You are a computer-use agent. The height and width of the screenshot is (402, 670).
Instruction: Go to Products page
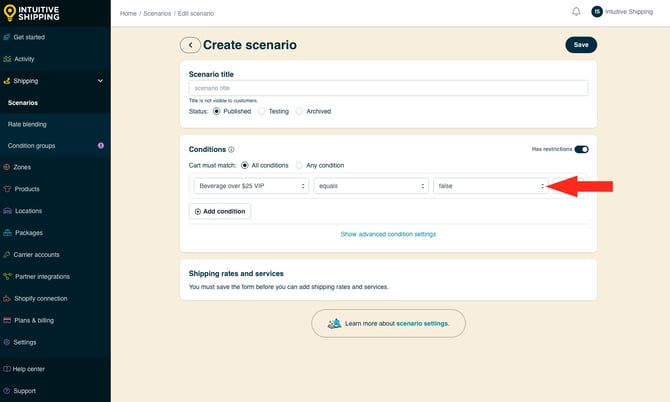[27, 189]
